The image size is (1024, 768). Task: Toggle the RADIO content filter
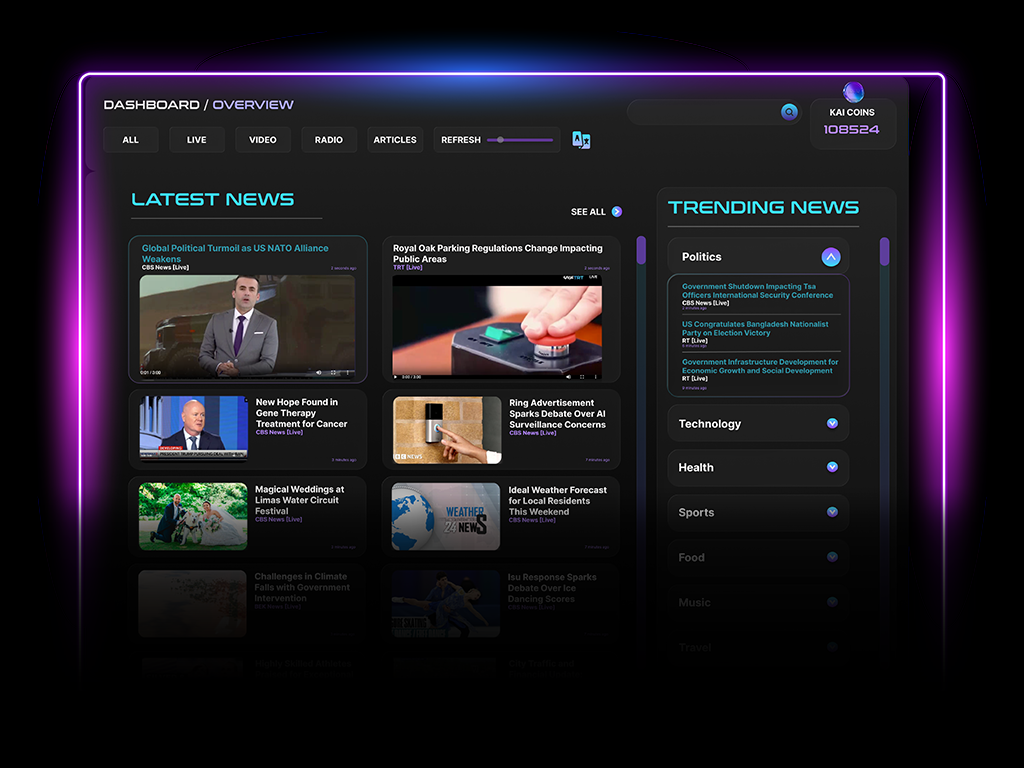pos(328,139)
